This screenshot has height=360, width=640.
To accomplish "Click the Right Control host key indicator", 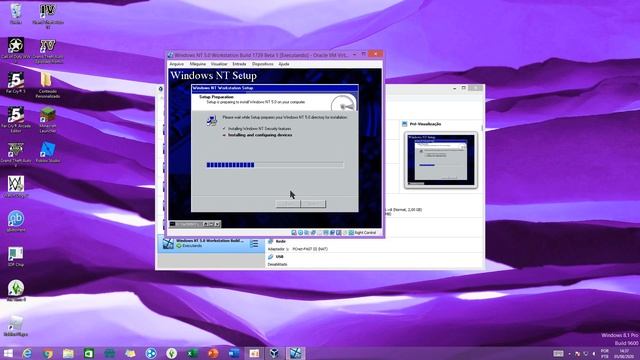I will [365, 233].
